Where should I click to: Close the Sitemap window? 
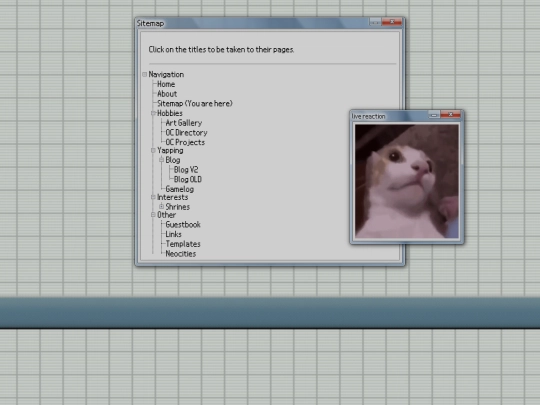(392, 22)
